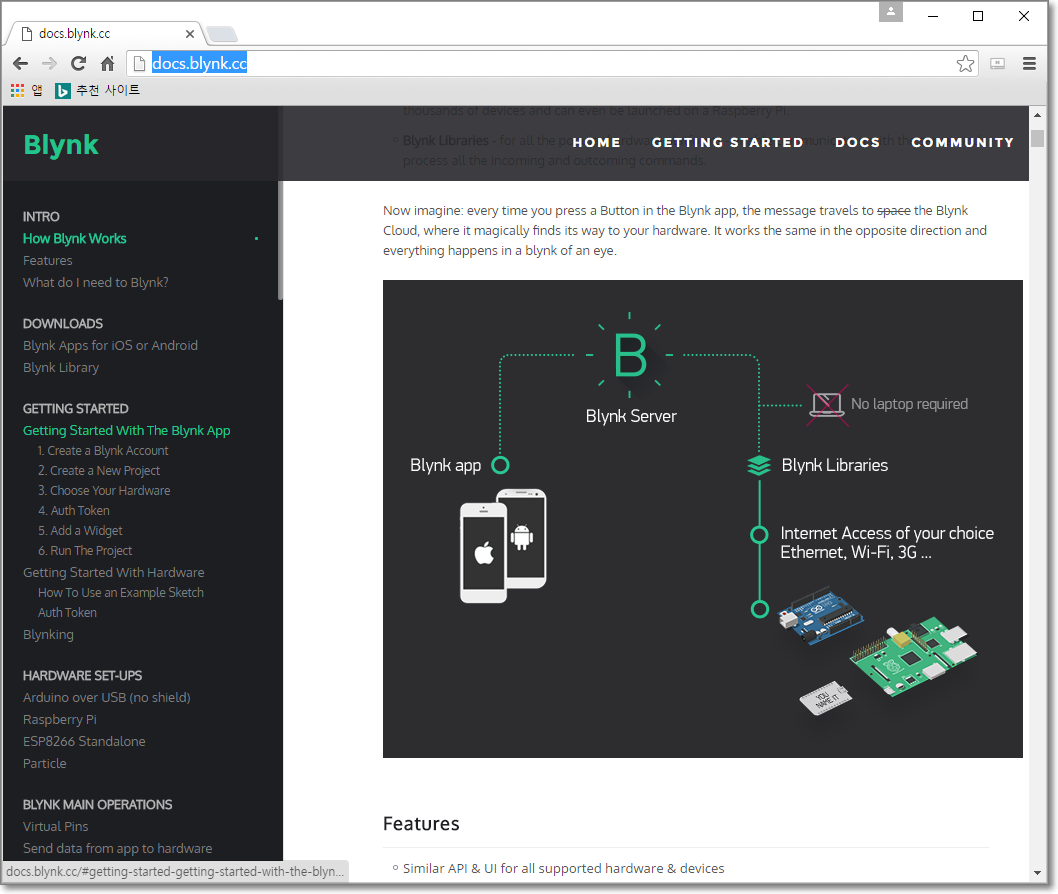Reload the page with the refresh icon
Screen dimensions: 1058x894
pos(78,62)
